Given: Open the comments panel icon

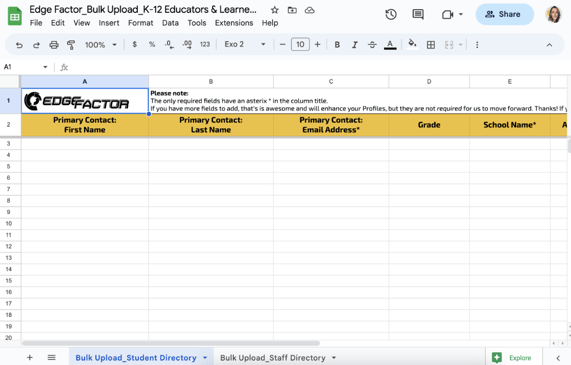Looking at the screenshot, I should (418, 15).
